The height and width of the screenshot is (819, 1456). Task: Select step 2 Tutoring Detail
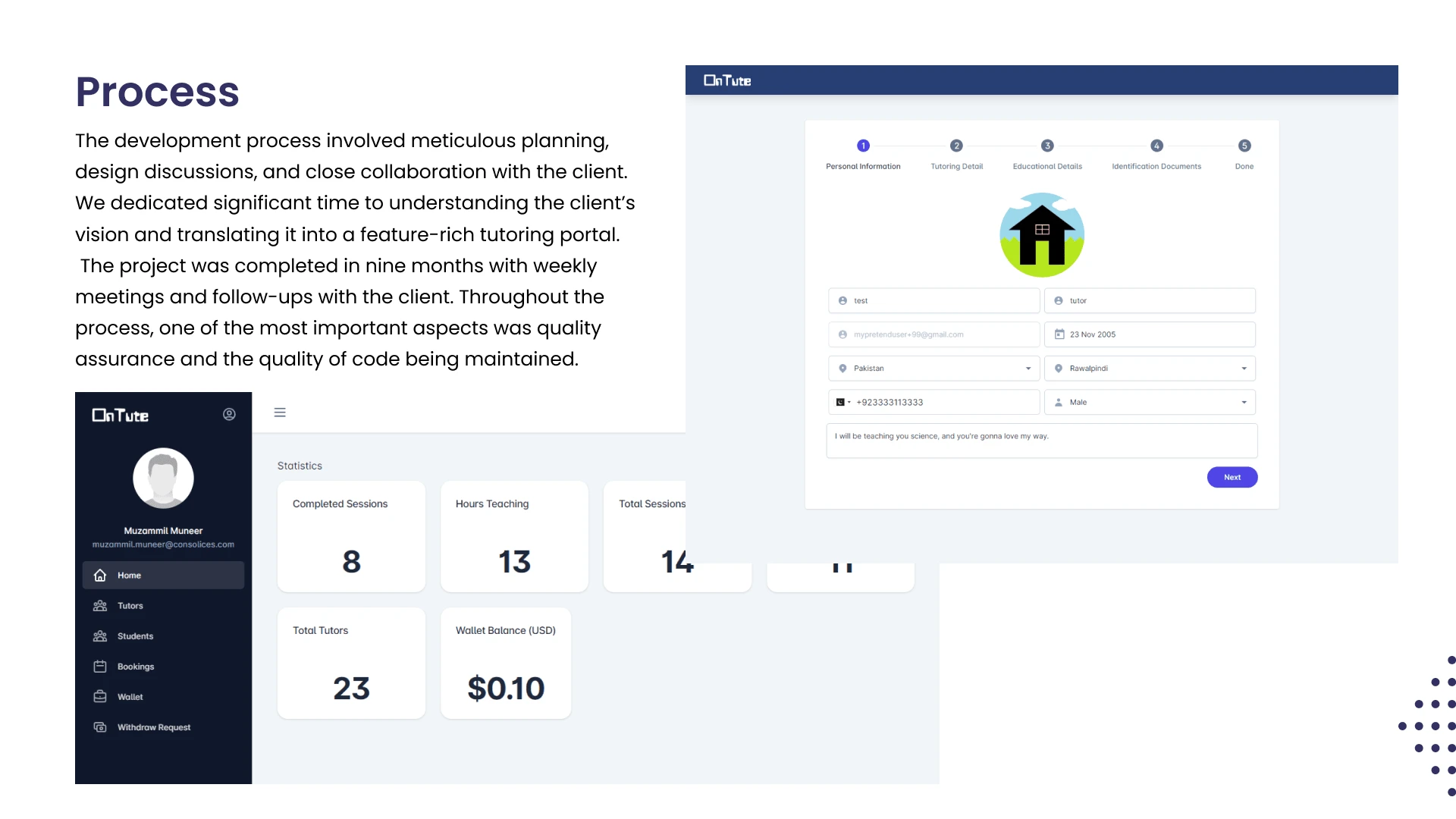click(956, 146)
